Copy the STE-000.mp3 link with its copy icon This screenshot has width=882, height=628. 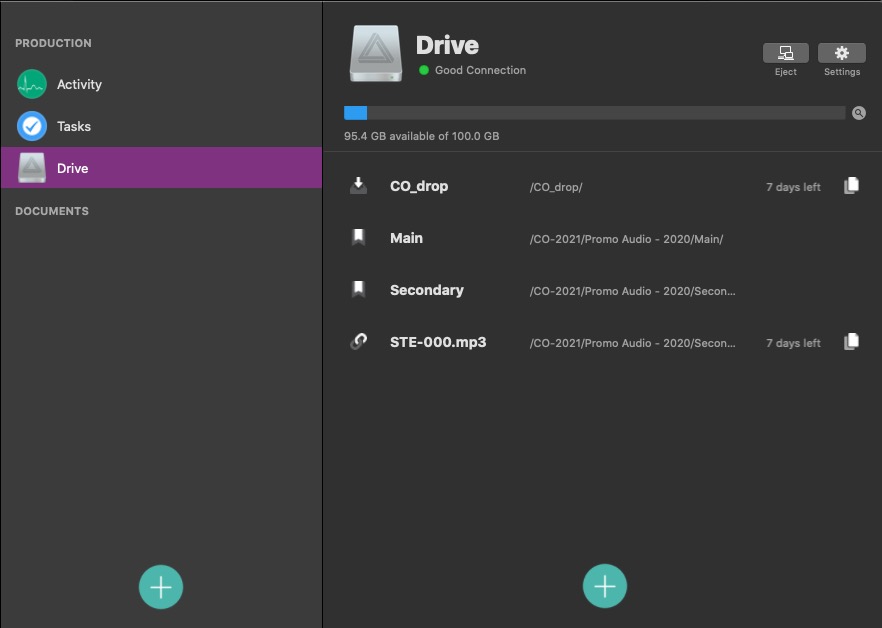[x=851, y=342]
